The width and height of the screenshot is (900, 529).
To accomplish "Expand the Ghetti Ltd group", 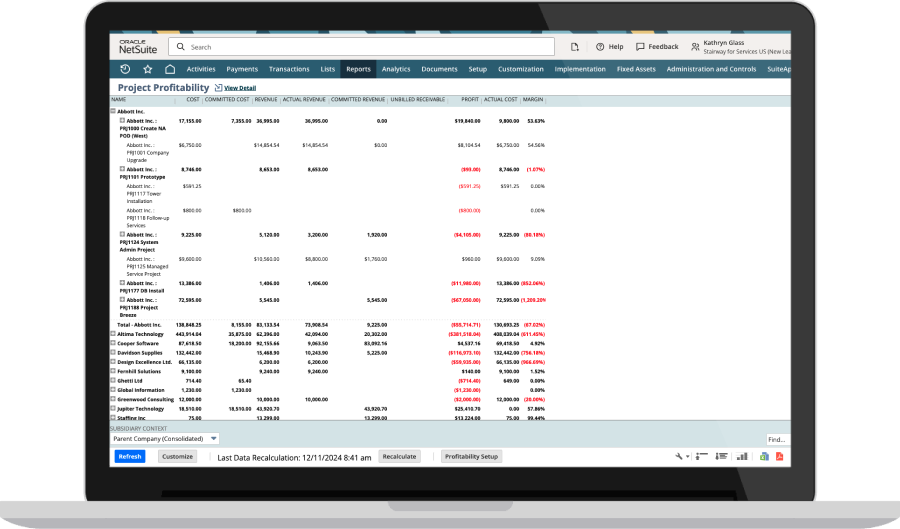I will click(x=113, y=380).
